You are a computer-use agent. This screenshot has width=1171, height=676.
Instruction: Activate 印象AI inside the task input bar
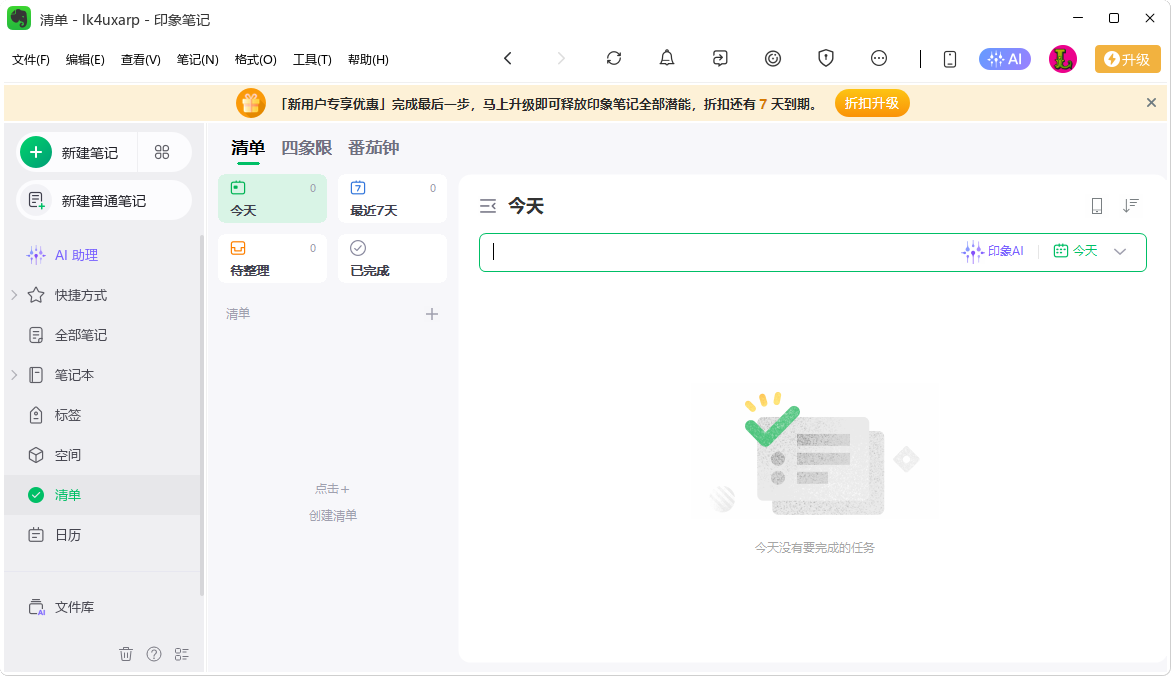click(994, 252)
